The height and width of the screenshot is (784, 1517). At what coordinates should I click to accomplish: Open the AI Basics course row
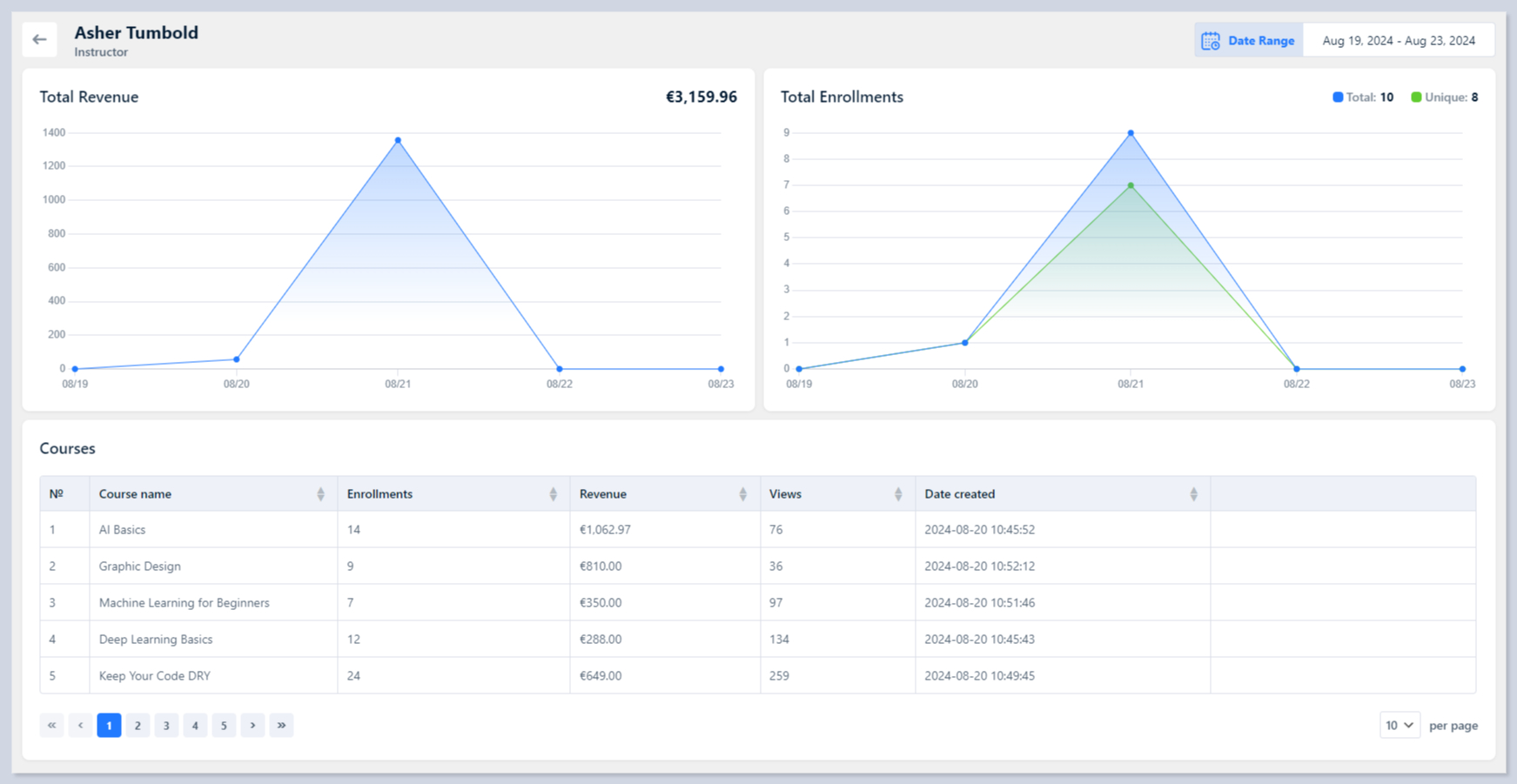tap(122, 530)
